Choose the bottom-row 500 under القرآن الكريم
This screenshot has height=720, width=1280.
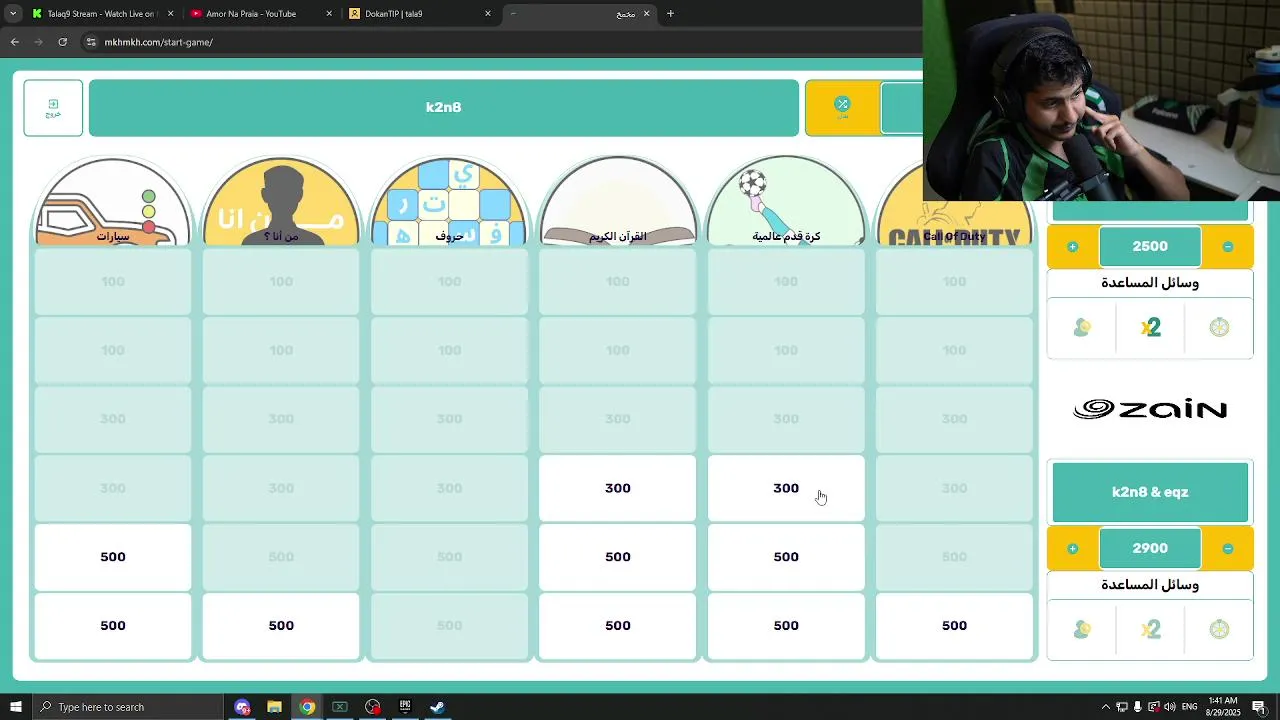point(618,626)
